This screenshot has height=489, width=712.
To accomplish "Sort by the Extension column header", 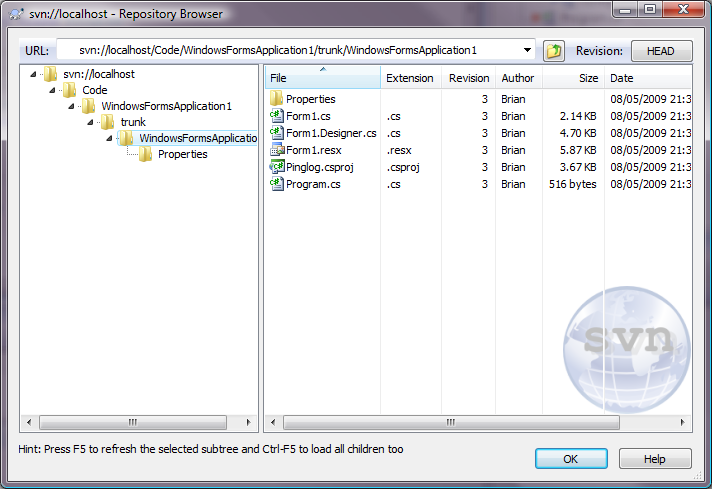I will coord(411,78).
